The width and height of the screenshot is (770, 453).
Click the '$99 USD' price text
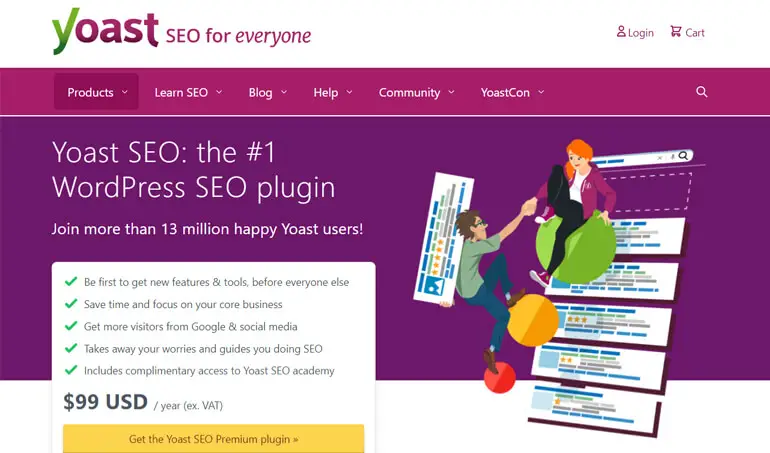click(106, 402)
